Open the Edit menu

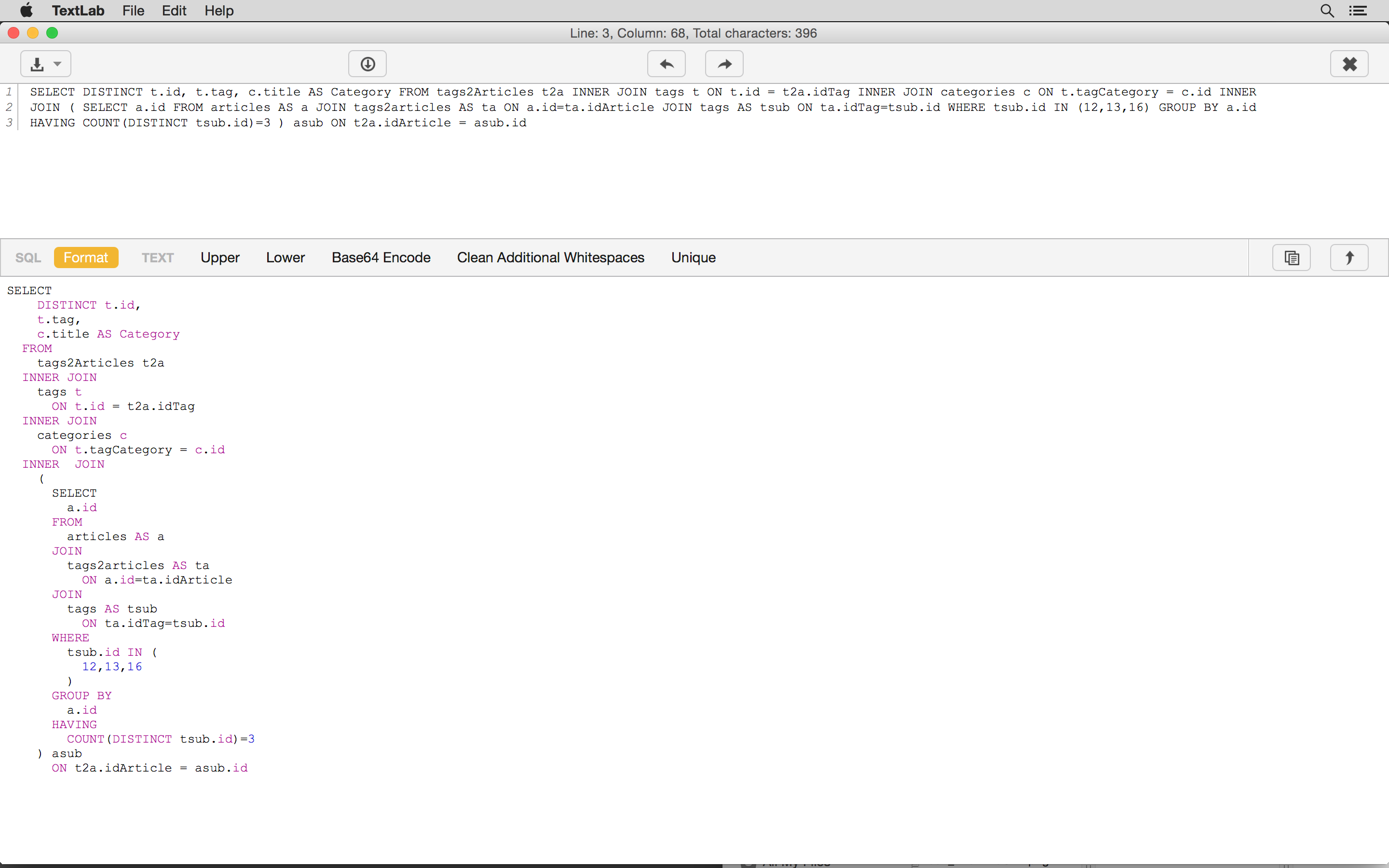(x=174, y=11)
